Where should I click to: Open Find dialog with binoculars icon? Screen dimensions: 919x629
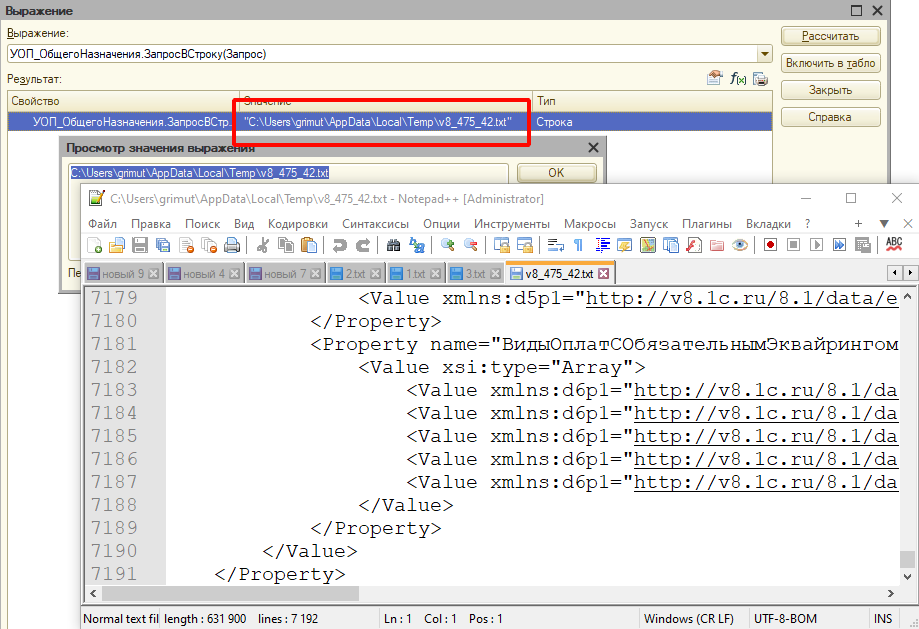pos(393,244)
